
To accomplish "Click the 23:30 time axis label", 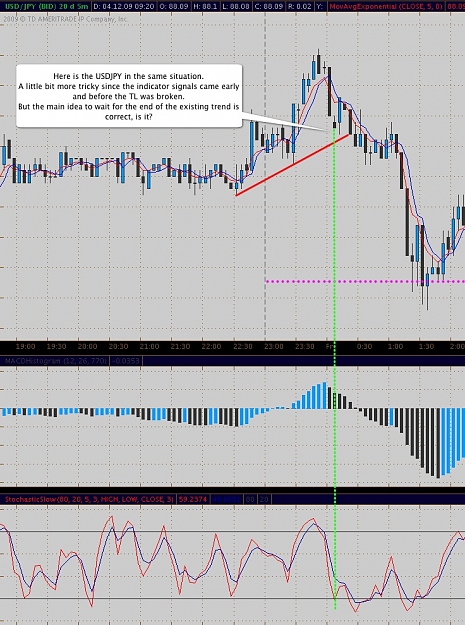I will click(305, 346).
